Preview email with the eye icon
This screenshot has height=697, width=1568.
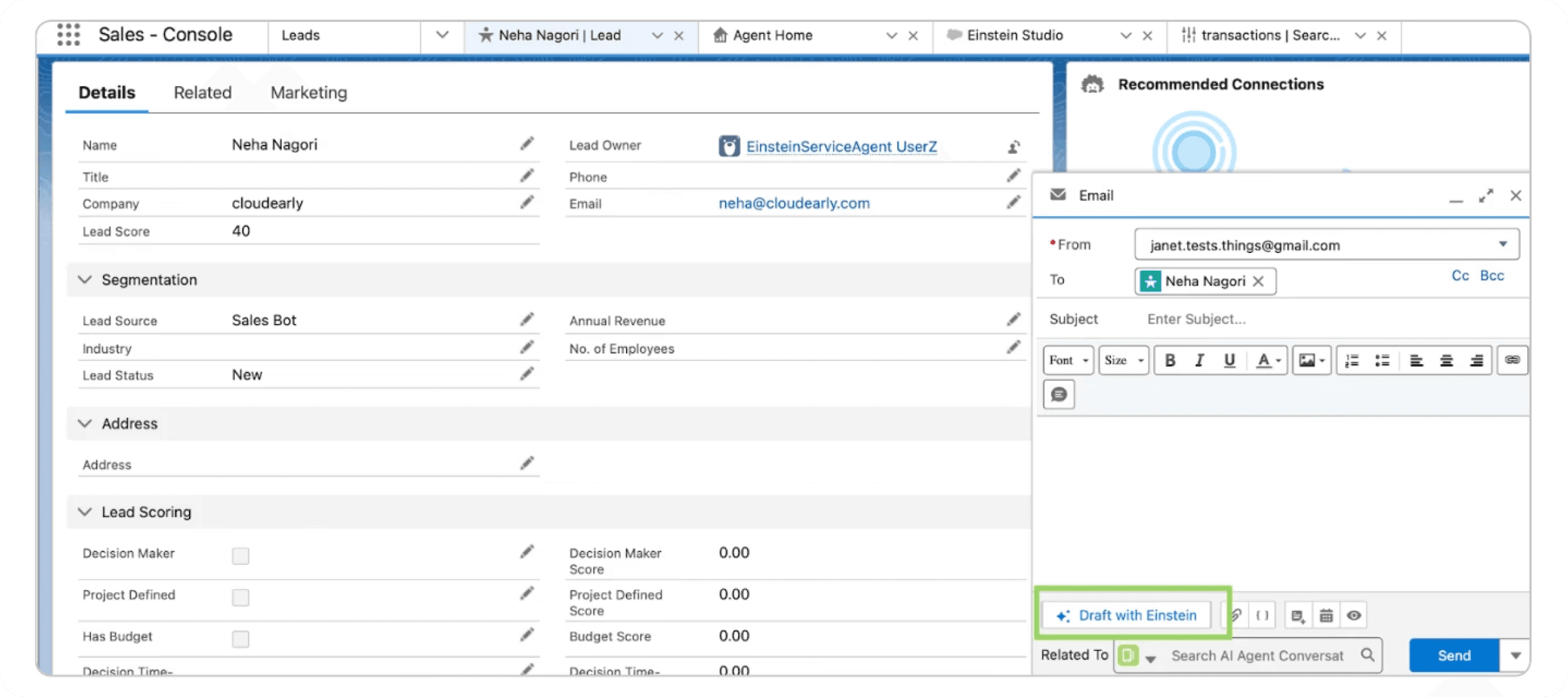point(1354,615)
